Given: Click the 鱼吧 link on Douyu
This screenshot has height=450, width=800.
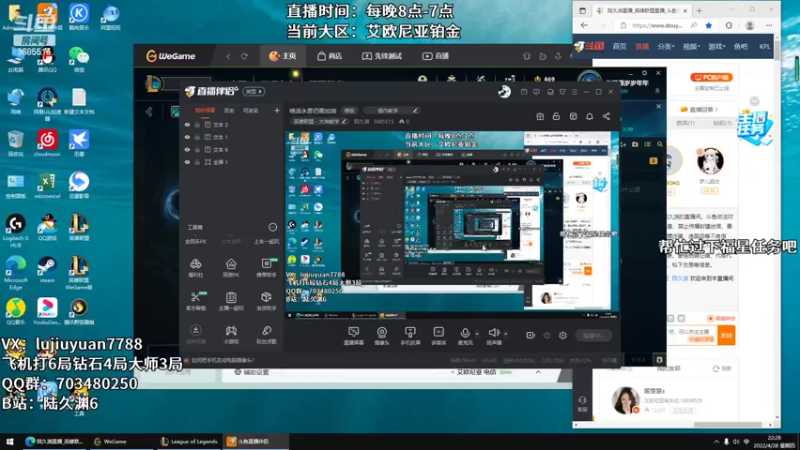Looking at the screenshot, I should coord(741,46).
